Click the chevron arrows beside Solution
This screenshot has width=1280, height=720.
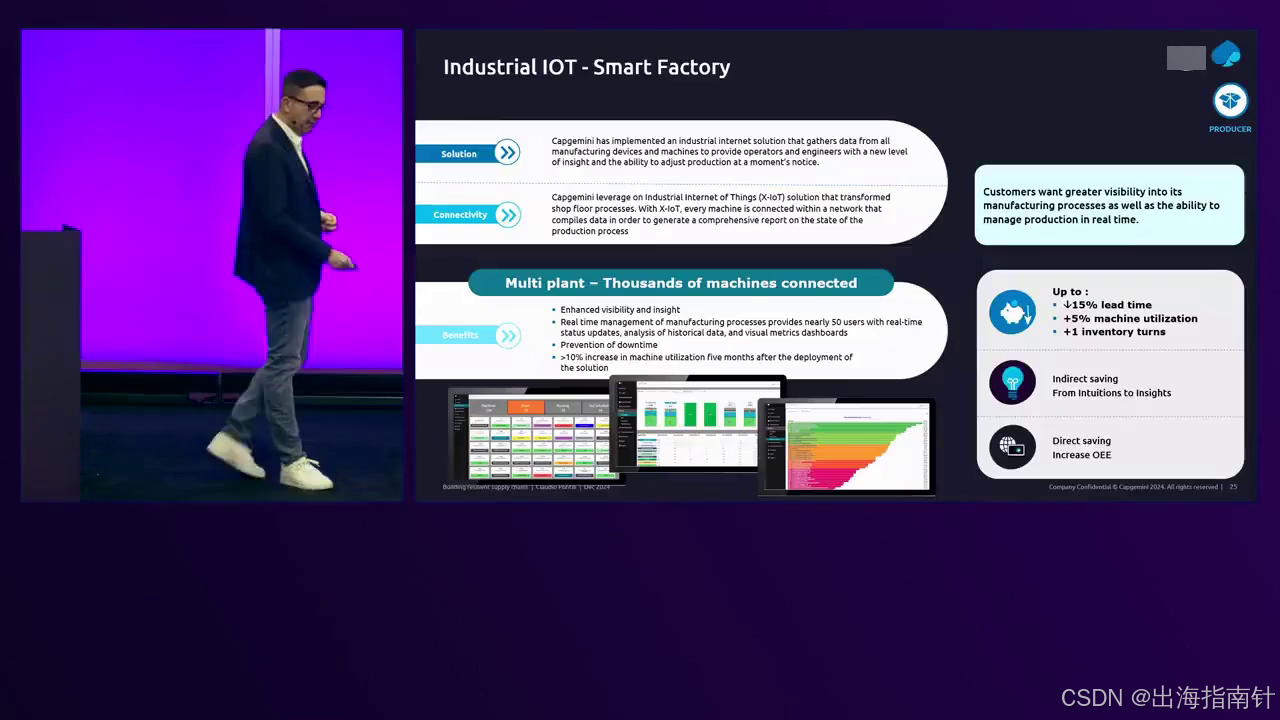[x=507, y=152]
